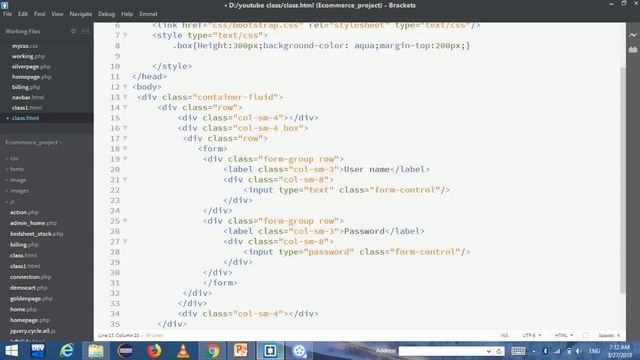The width and height of the screenshot is (640, 360).
Task: Open Eclipse icon in taskbar
Action: tap(125, 351)
